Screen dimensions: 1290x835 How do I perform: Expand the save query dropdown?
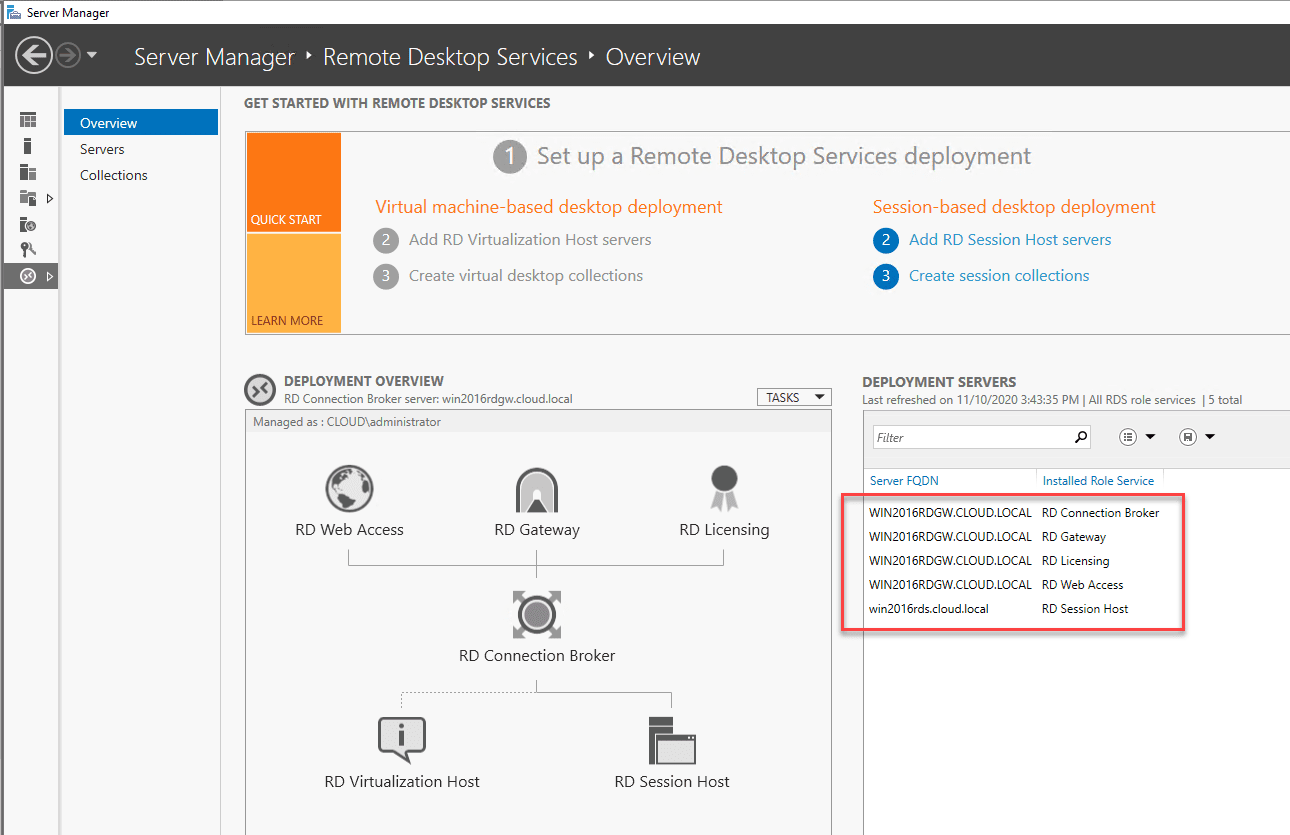[x=1196, y=437]
